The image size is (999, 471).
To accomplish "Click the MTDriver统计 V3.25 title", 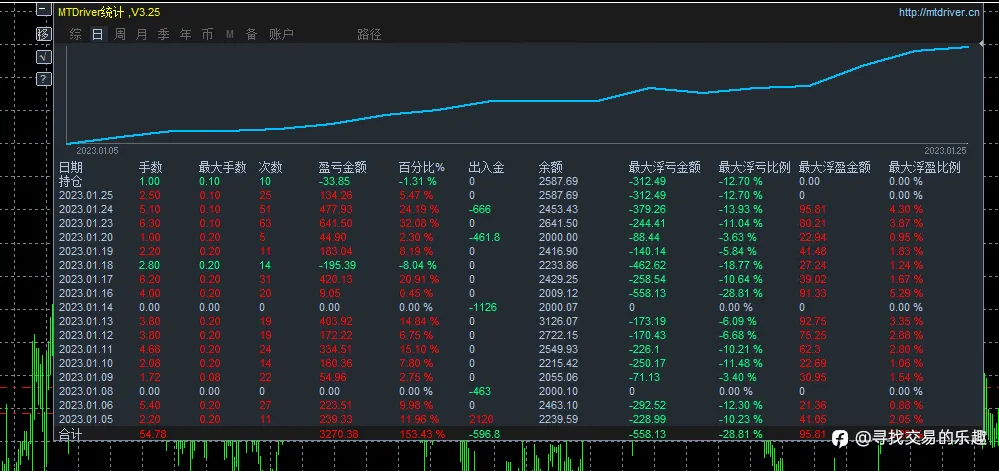I will (108, 12).
